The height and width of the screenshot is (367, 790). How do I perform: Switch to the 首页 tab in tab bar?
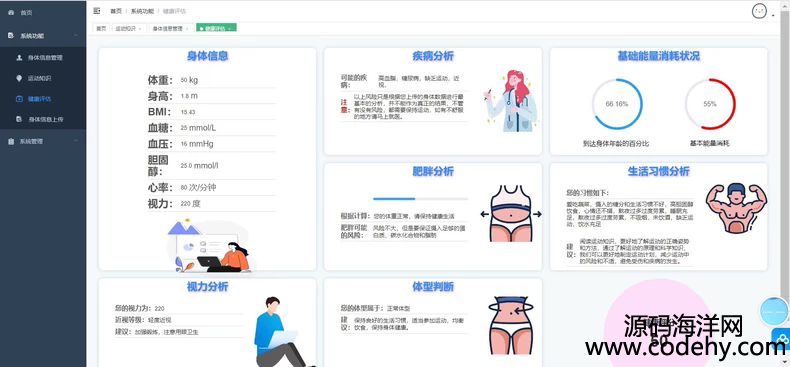(102, 29)
